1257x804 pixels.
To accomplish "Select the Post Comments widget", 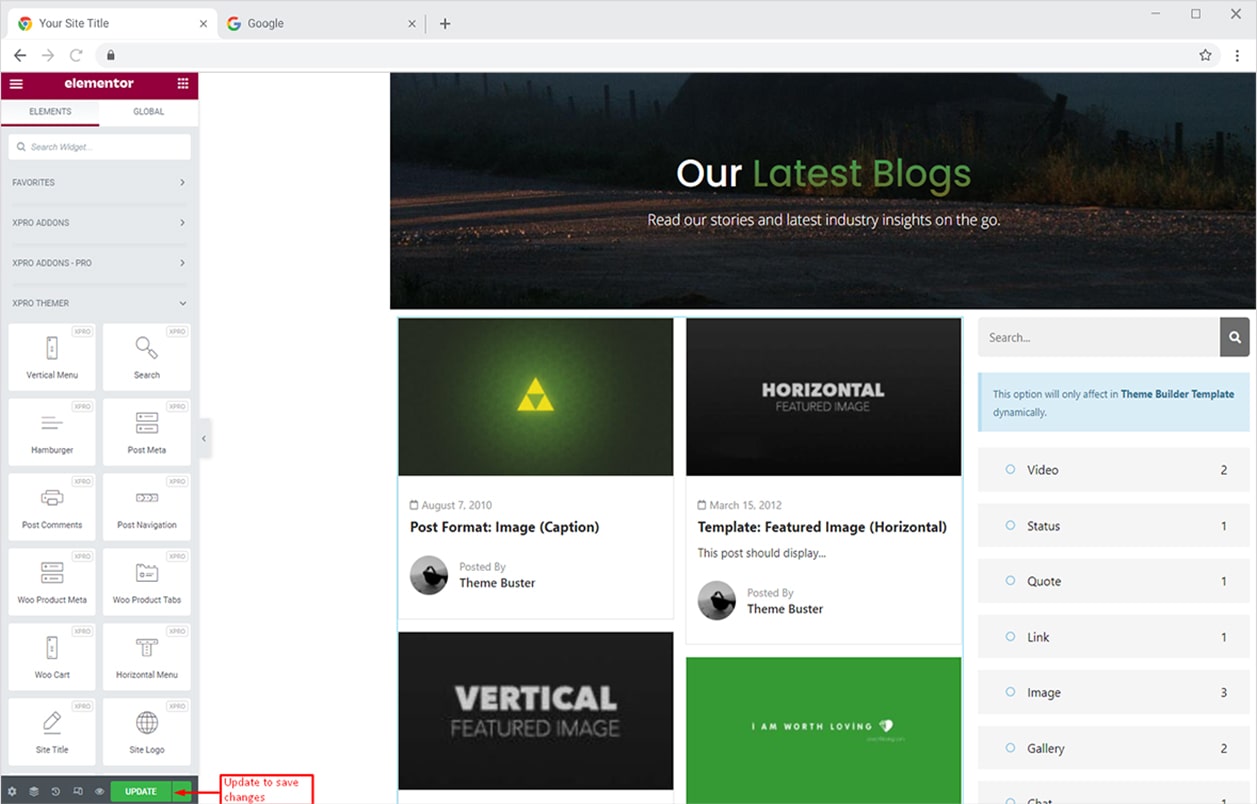I will 52,506.
